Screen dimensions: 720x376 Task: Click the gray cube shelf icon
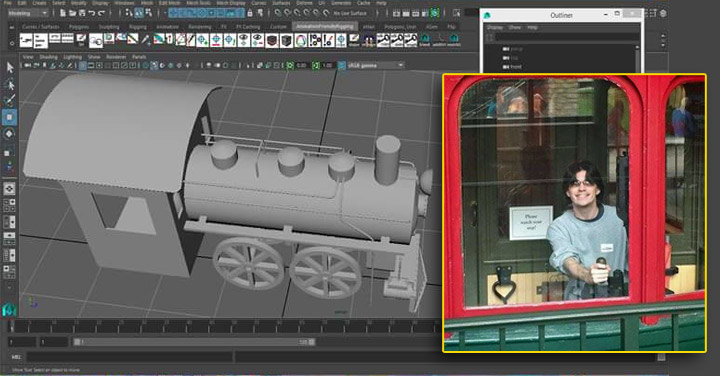[286, 40]
